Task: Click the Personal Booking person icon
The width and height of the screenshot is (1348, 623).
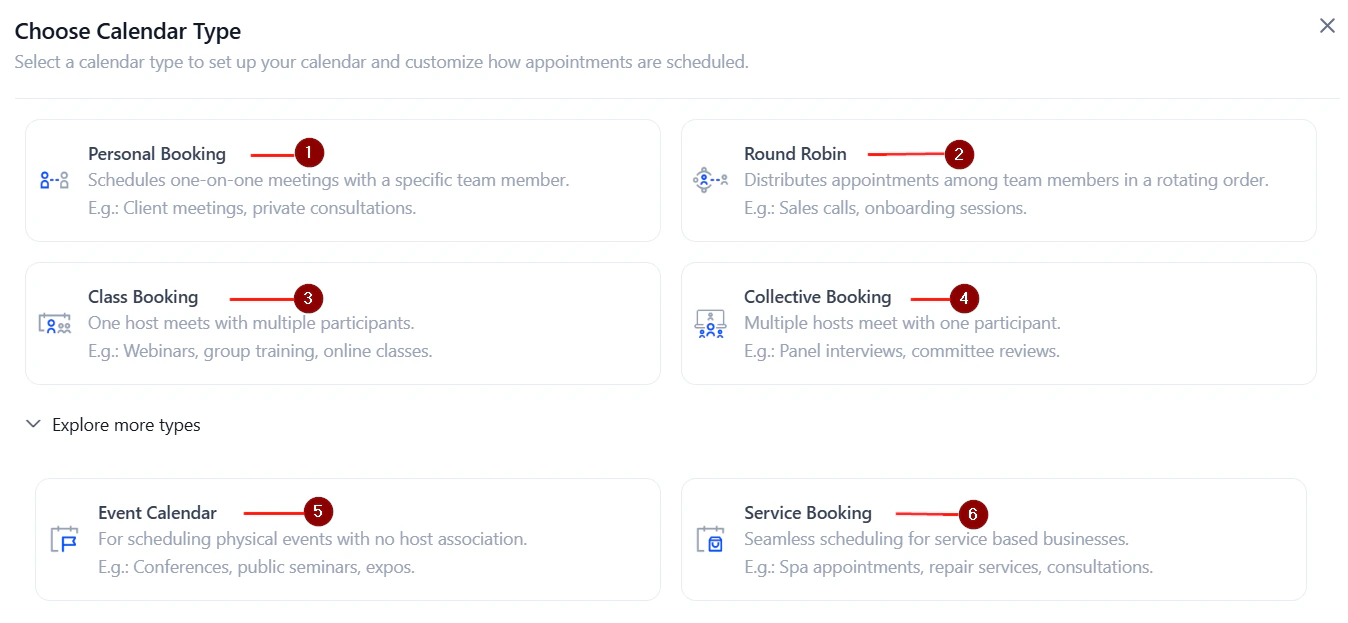Action: point(54,180)
